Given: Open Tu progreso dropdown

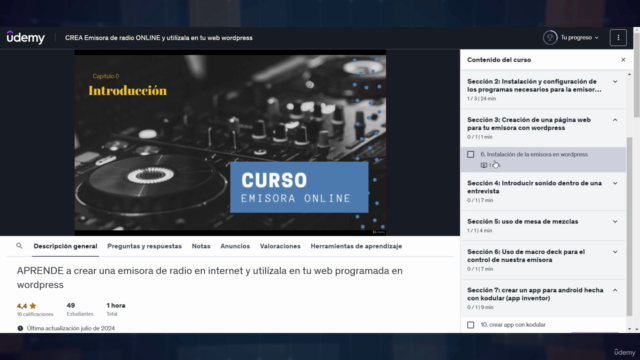Looking at the screenshot, I should click(579, 38).
